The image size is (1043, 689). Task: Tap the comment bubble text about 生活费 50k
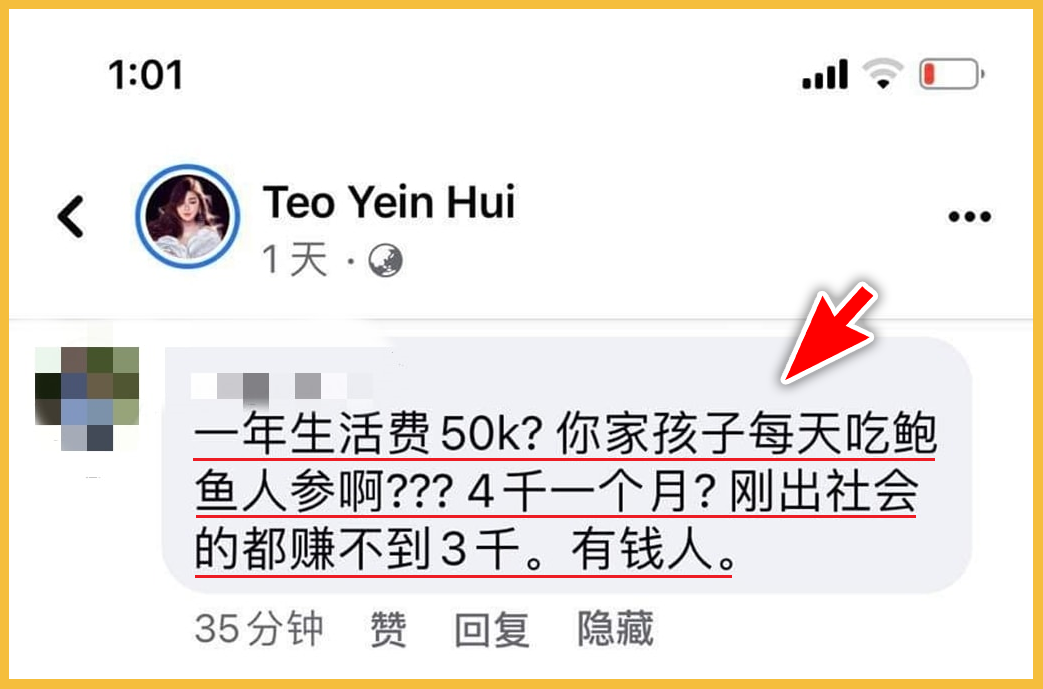(x=565, y=491)
